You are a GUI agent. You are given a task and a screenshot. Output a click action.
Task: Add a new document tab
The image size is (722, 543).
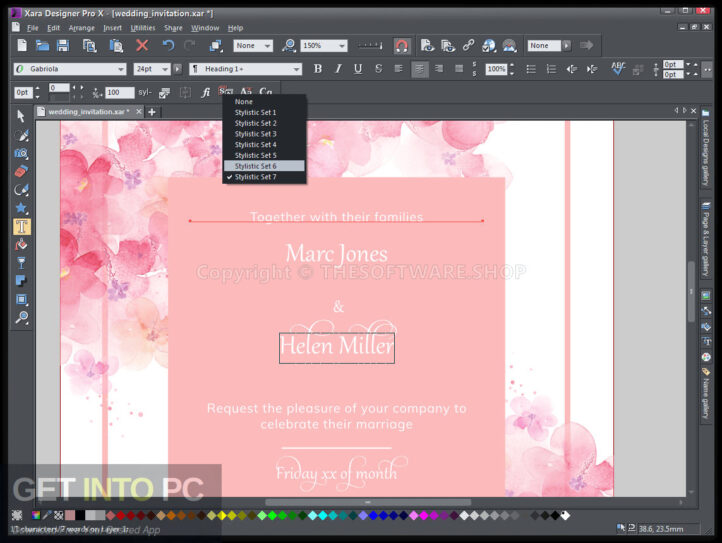(151, 111)
